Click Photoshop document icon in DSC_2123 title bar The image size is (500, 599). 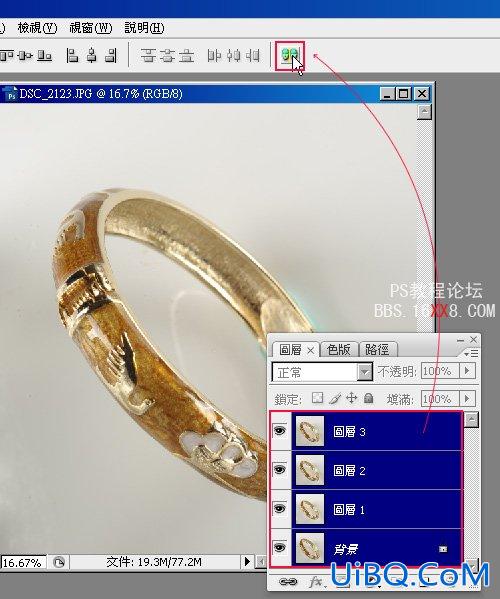click(10, 94)
